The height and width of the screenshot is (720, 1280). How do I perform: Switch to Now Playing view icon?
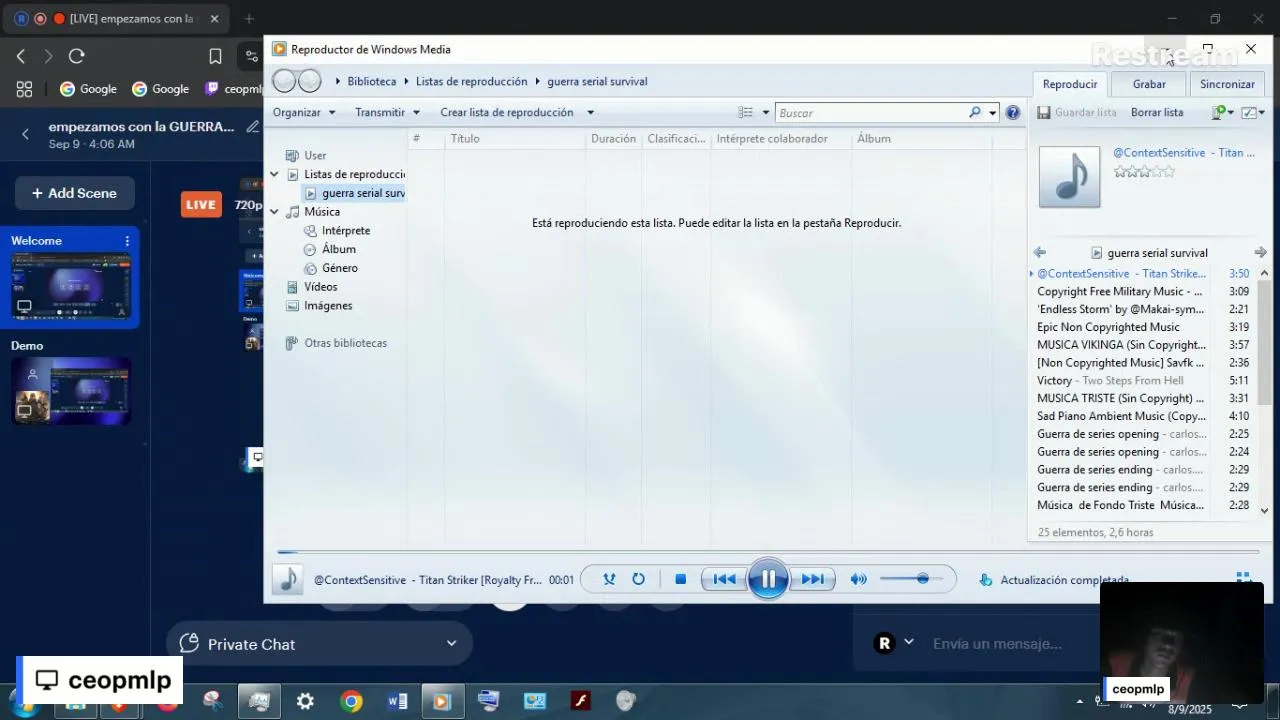(1243, 578)
